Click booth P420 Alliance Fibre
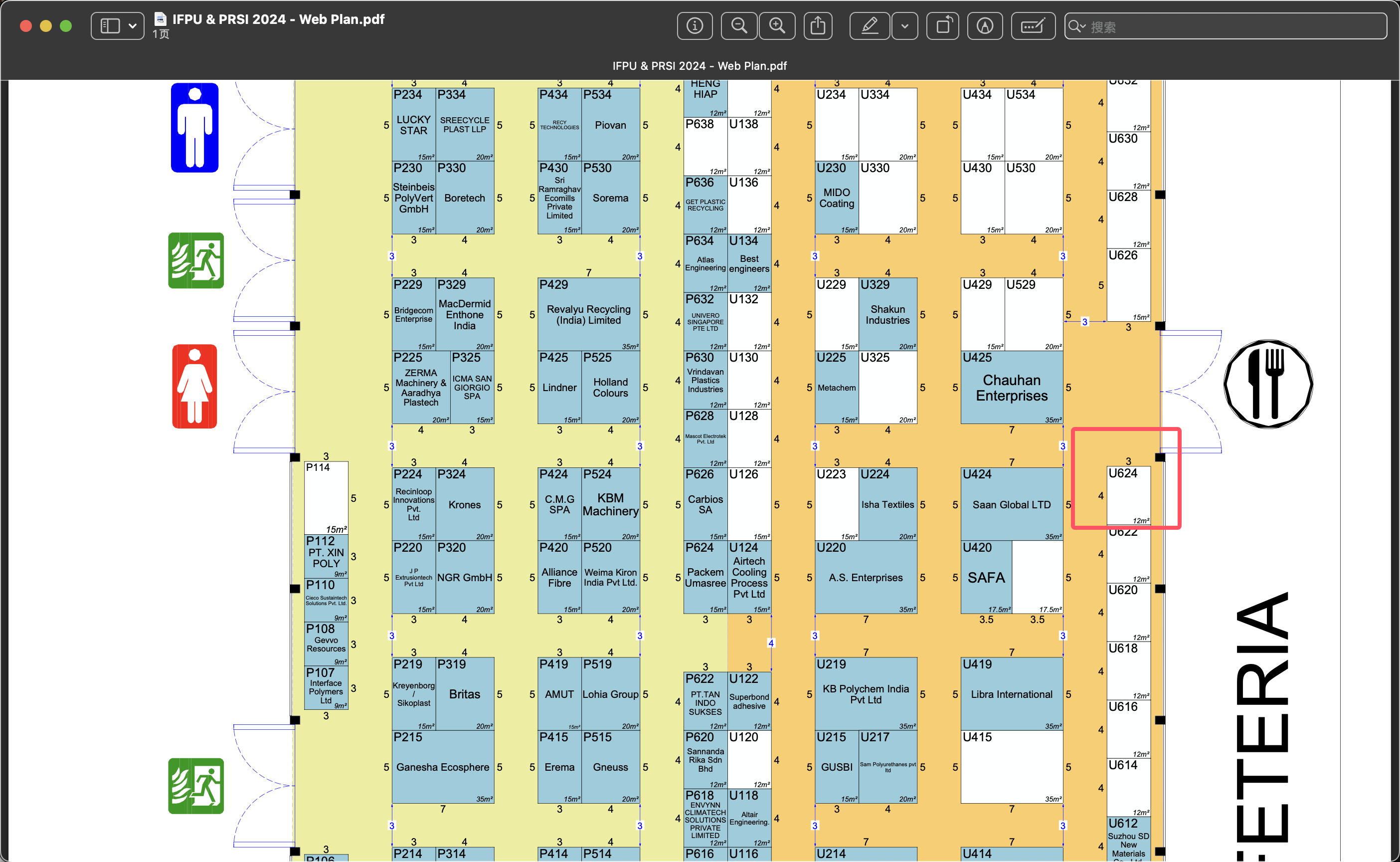 point(559,577)
